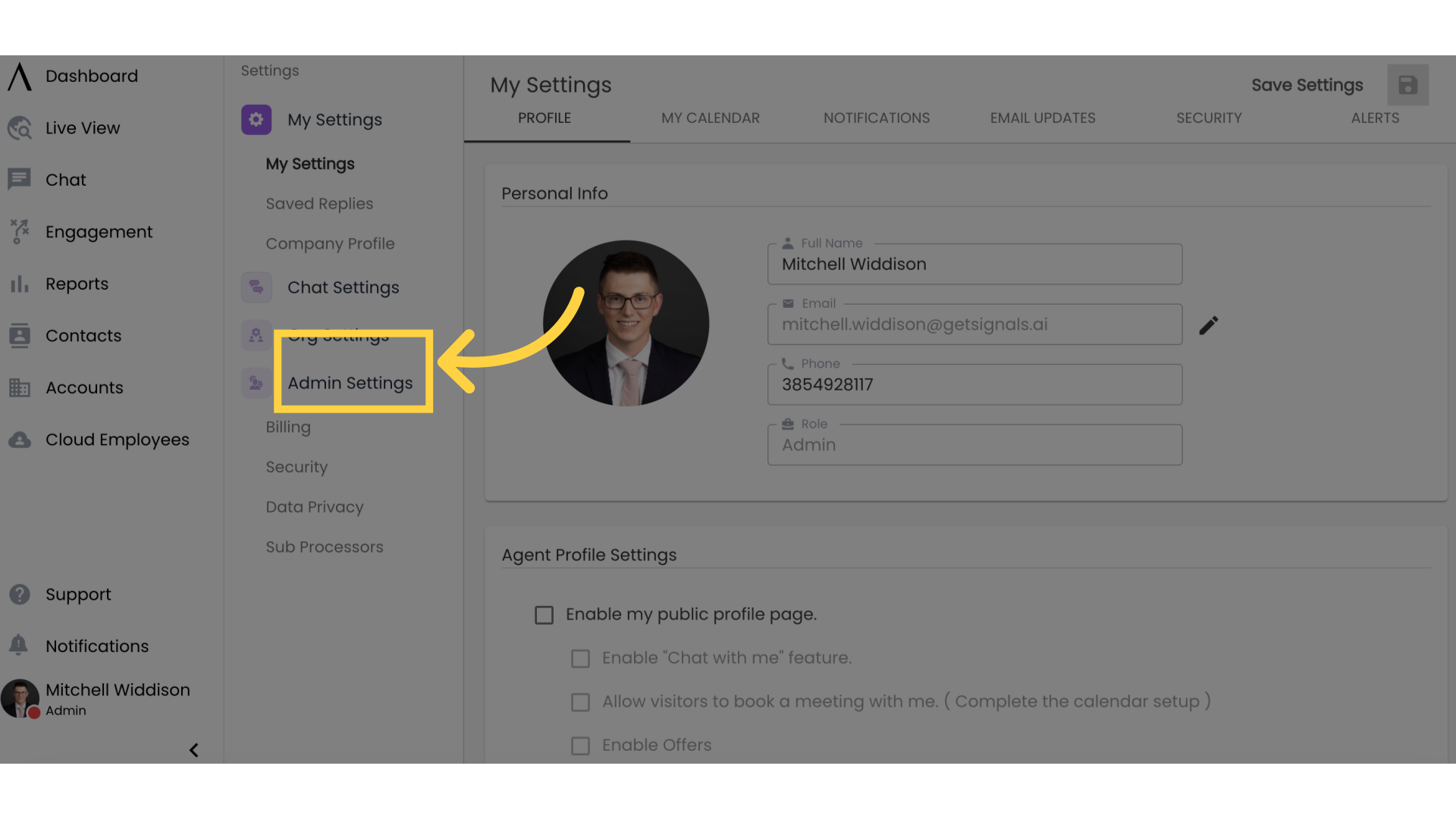Click the My Settings gear icon
Image resolution: width=1456 pixels, height=819 pixels.
[x=256, y=120]
